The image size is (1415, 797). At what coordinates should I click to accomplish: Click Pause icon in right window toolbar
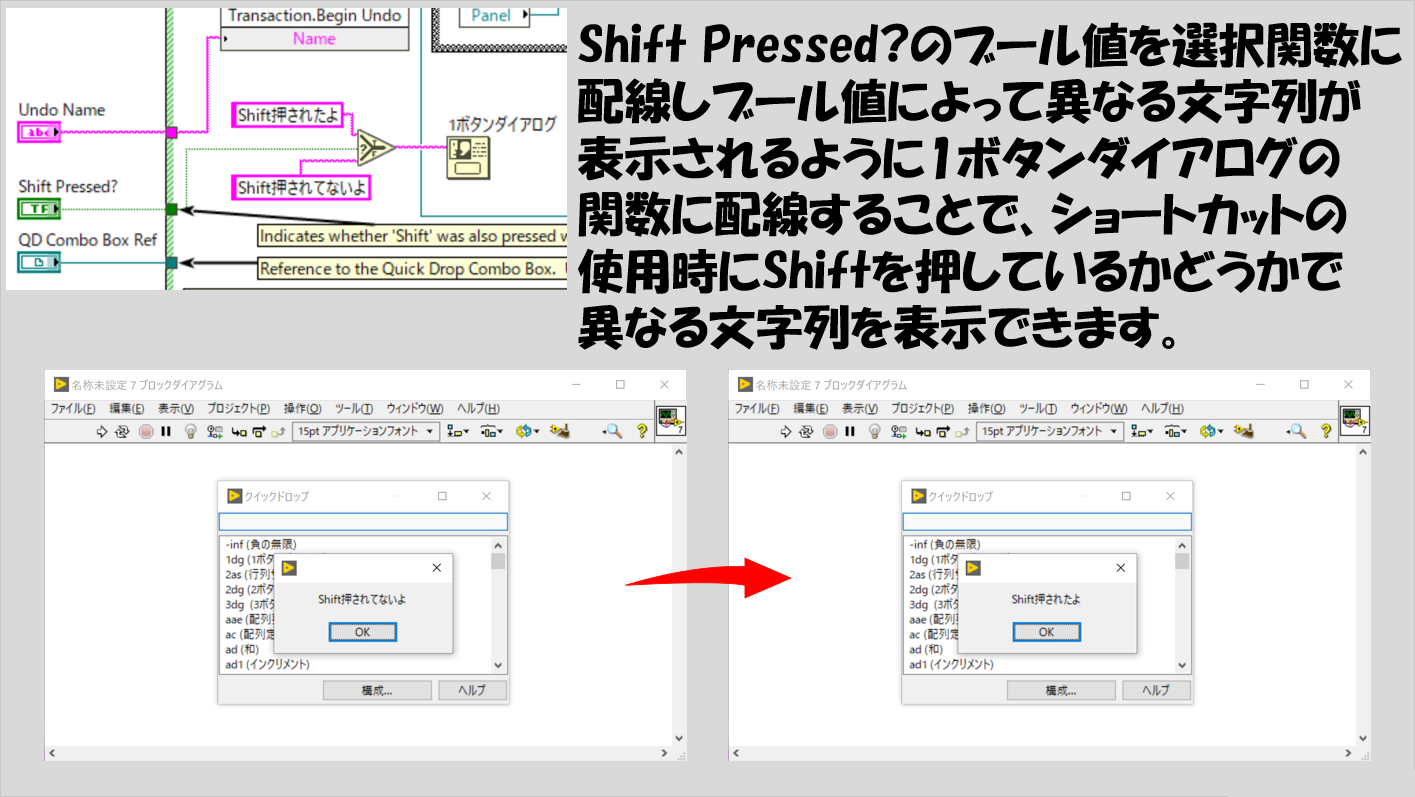point(850,431)
